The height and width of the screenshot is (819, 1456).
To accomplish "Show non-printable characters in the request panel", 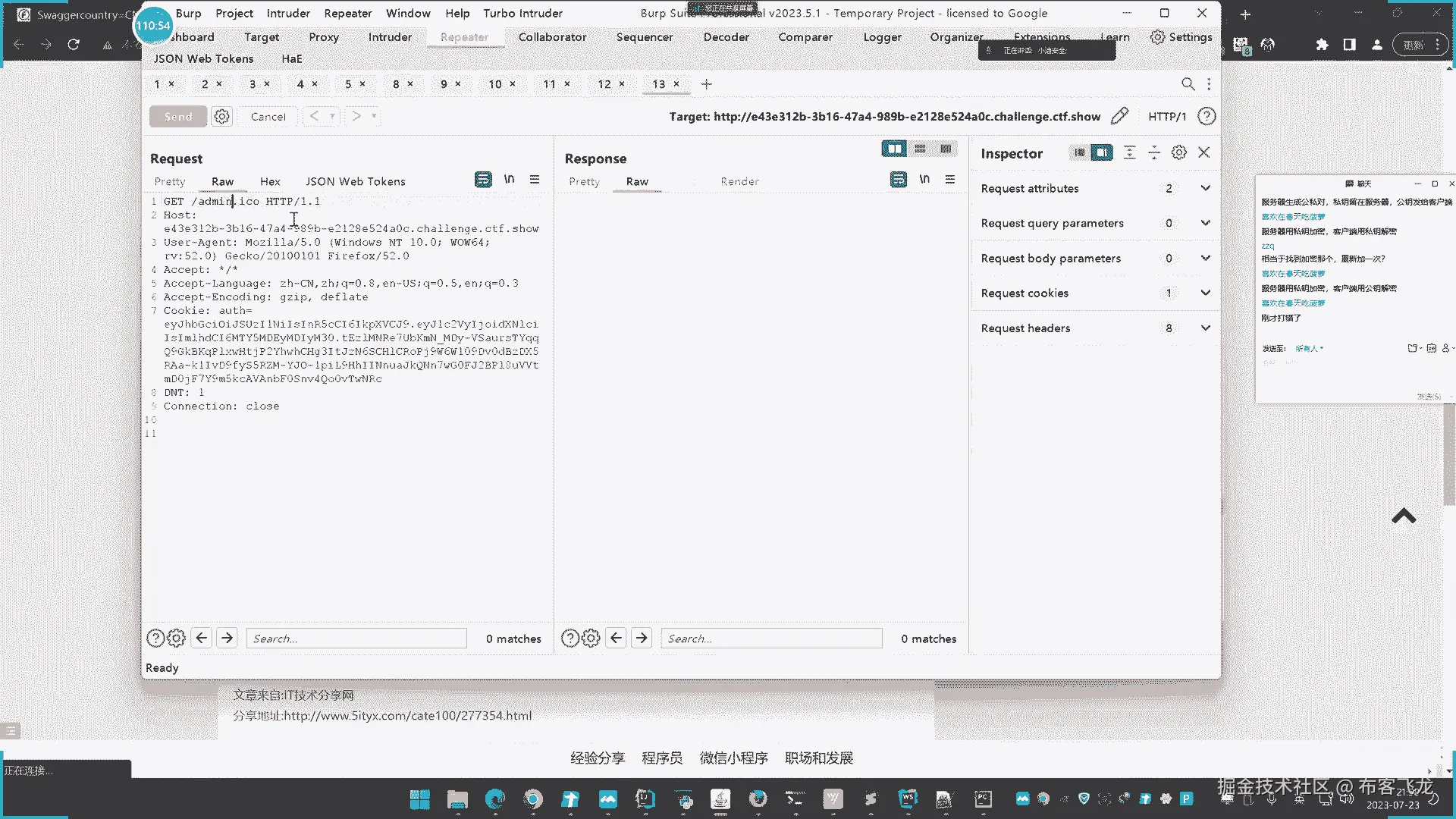I will coord(509,180).
